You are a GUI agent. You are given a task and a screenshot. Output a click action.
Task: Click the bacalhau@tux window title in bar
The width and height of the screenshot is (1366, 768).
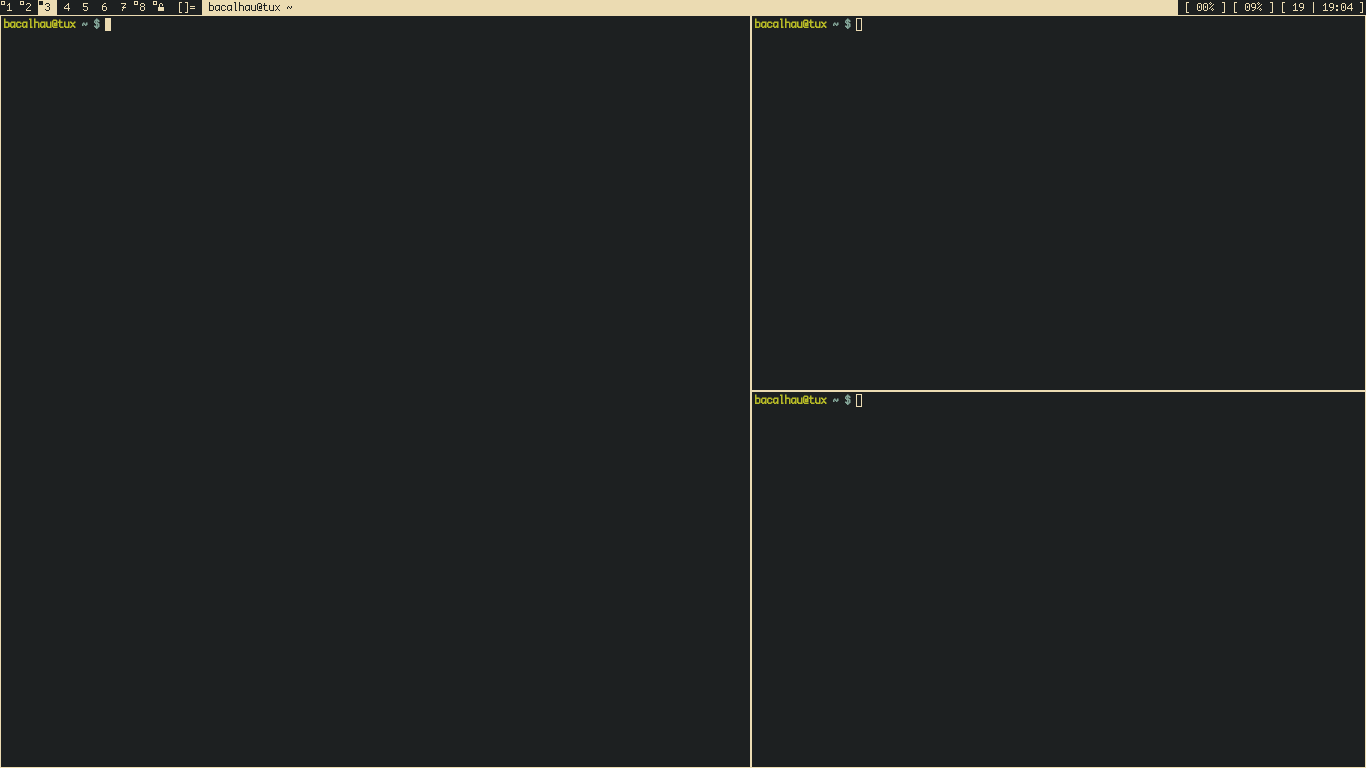(250, 7)
